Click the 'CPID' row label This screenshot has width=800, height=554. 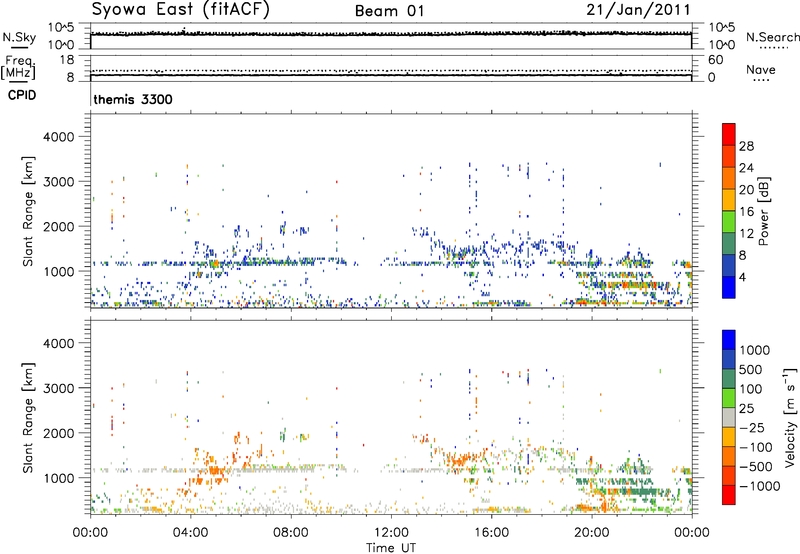pyautogui.click(x=22, y=95)
